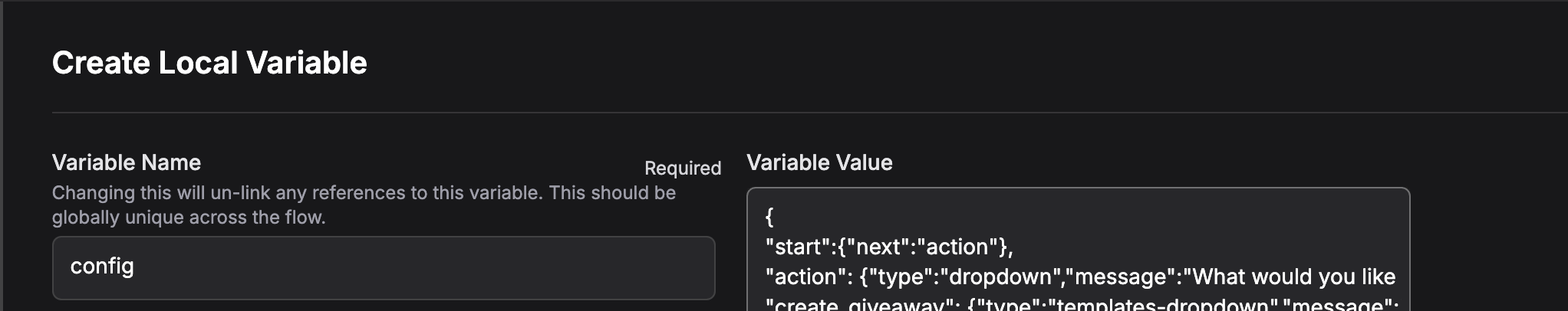Image resolution: width=1568 pixels, height=311 pixels.
Task: Place cursor on opening brace line
Action: 769,217
